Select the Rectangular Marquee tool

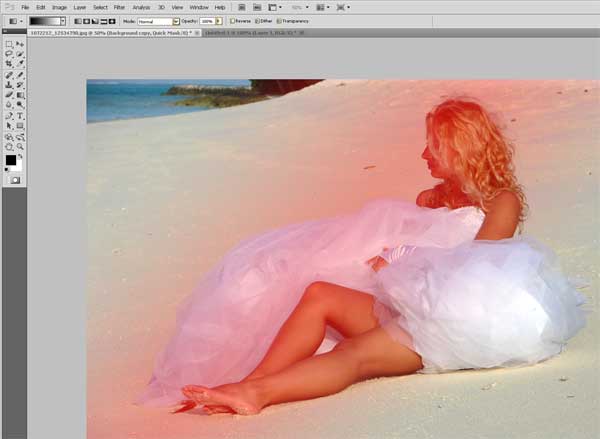tap(9, 44)
